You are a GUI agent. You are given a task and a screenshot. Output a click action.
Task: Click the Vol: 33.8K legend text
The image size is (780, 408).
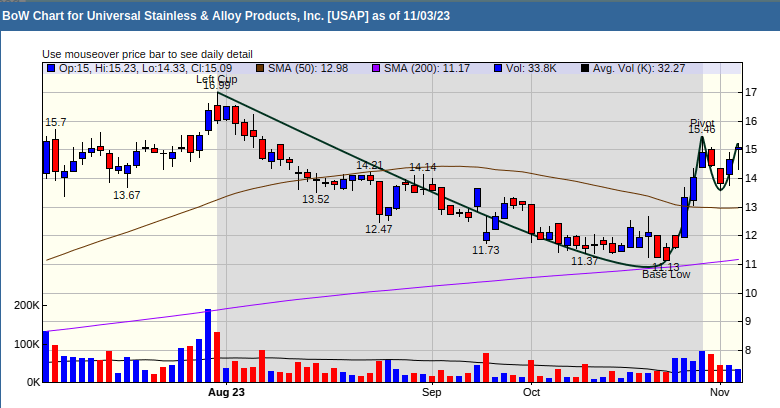pos(531,68)
